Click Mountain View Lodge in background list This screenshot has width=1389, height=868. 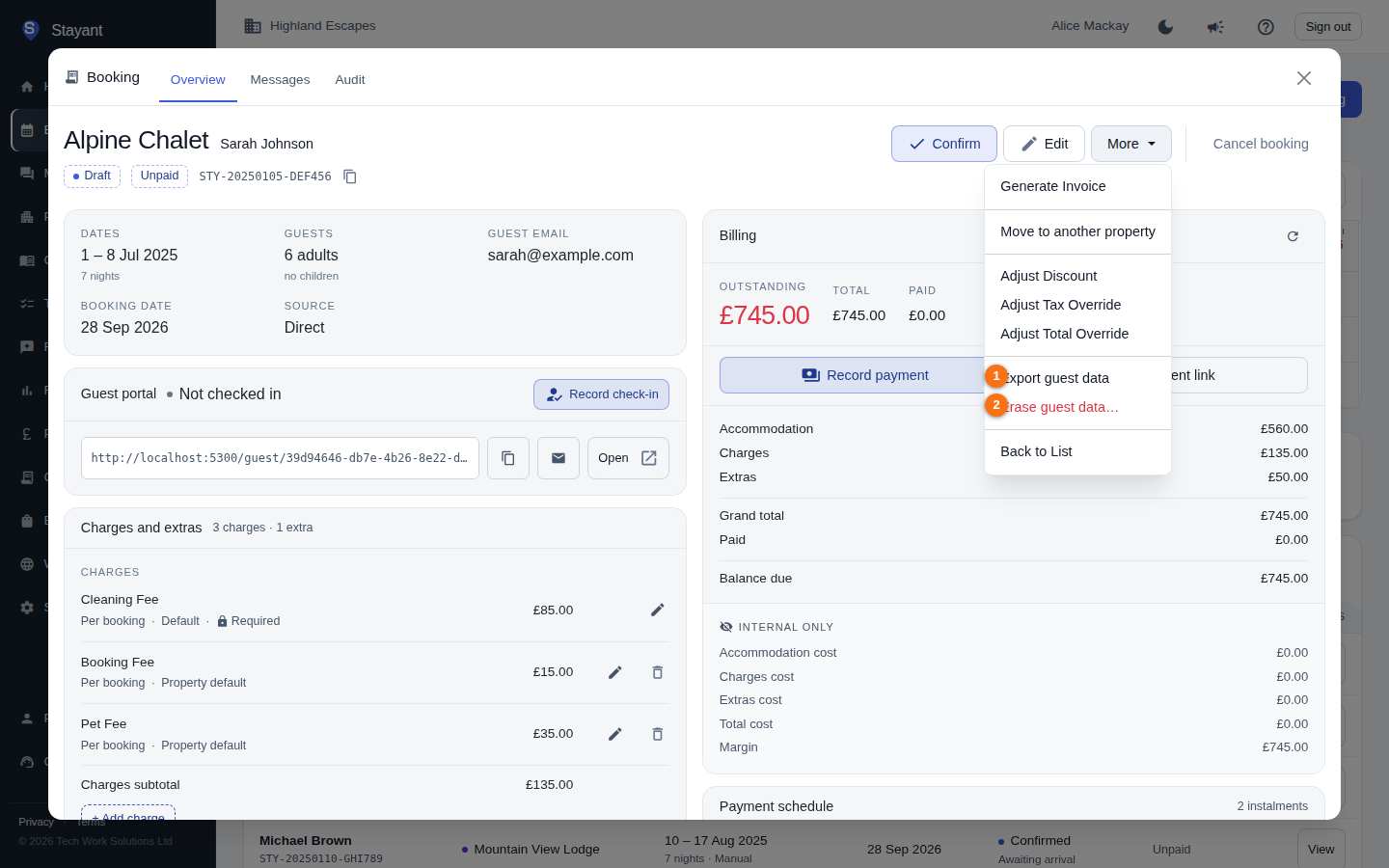[536, 850]
